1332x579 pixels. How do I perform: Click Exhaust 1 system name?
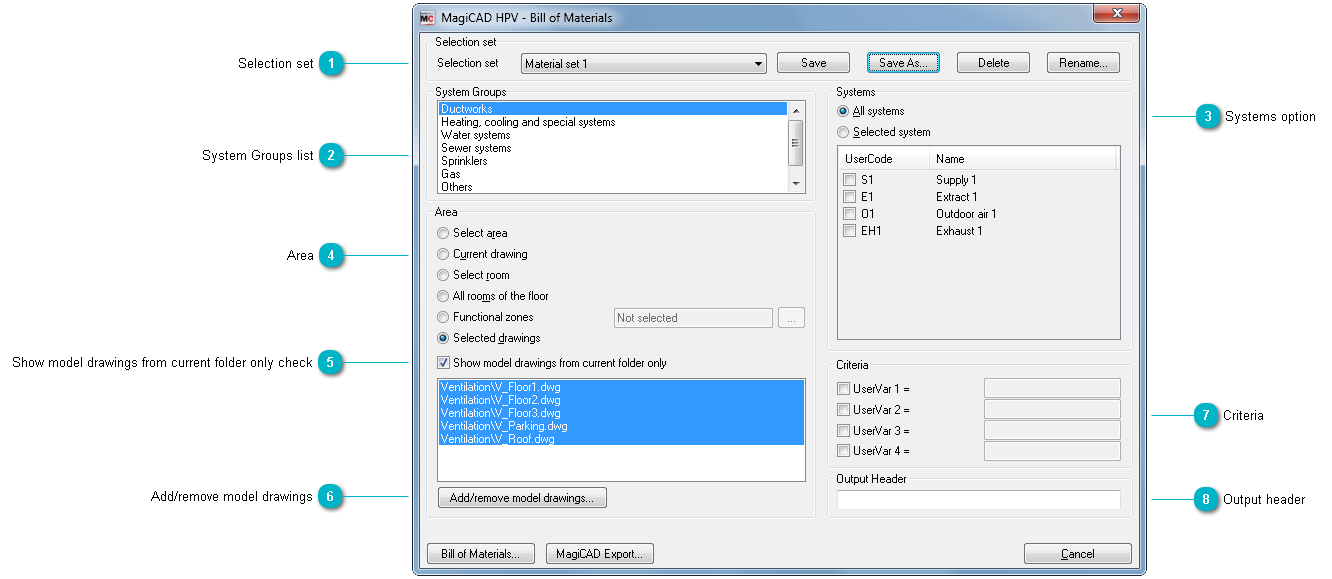[959, 231]
